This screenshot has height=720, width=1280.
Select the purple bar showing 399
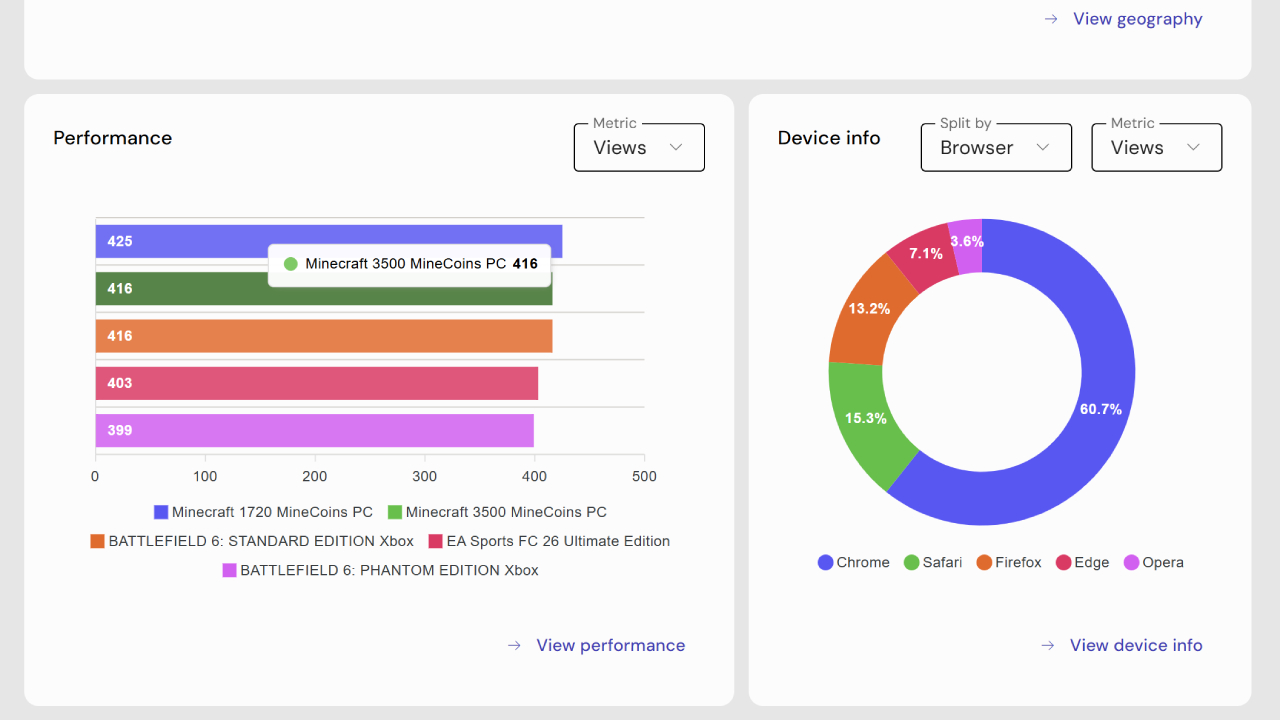pyautogui.click(x=315, y=431)
